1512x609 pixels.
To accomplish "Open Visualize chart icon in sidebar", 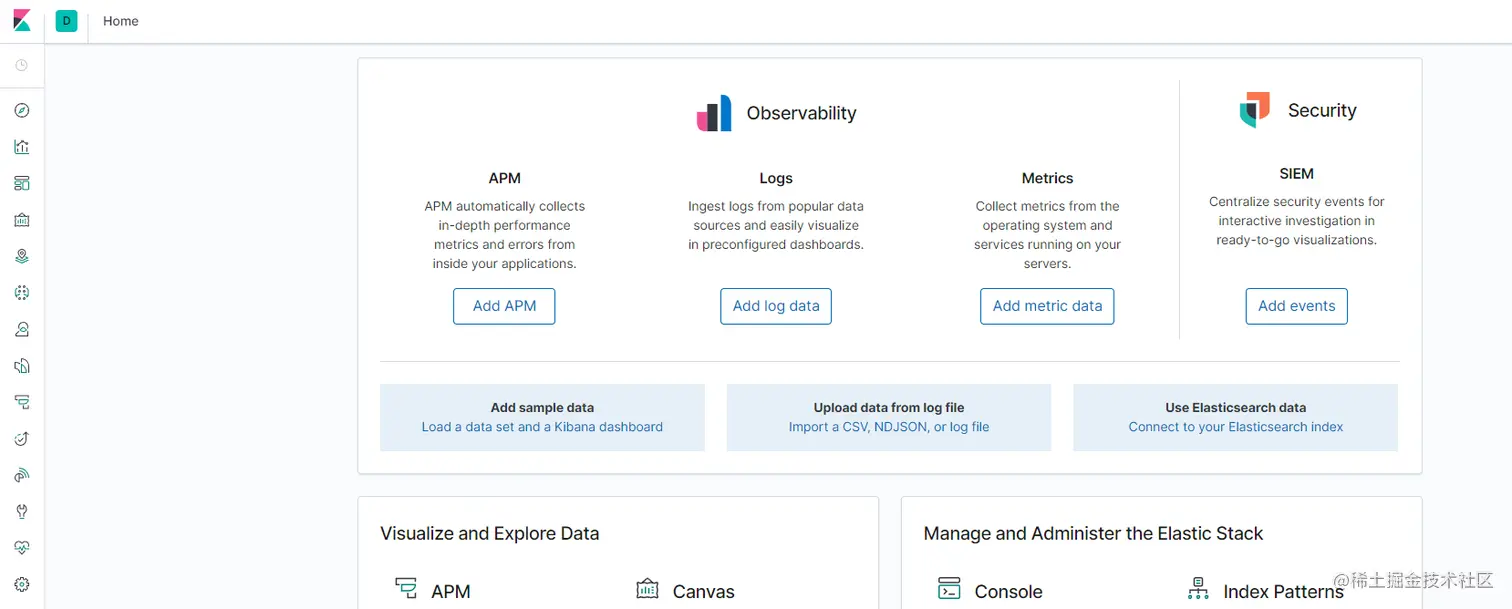I will point(22,147).
